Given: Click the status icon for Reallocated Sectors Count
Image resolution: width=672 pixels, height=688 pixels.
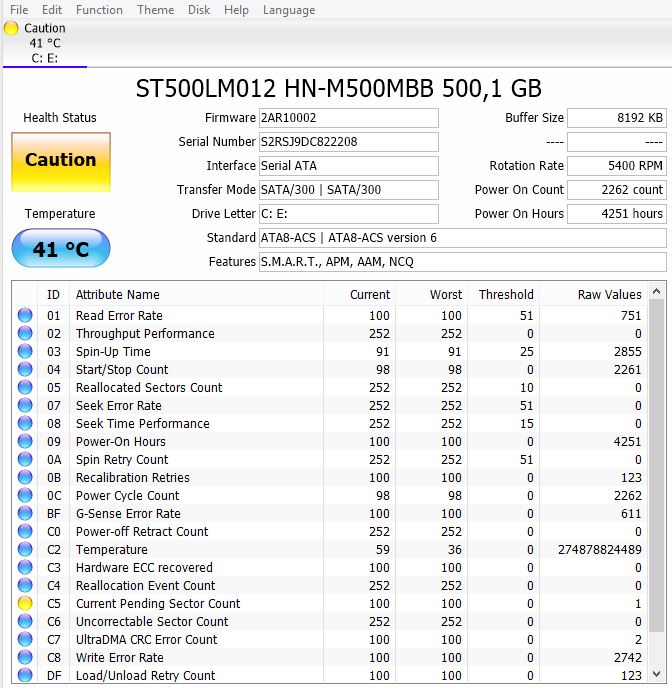Looking at the screenshot, I should (x=25, y=387).
